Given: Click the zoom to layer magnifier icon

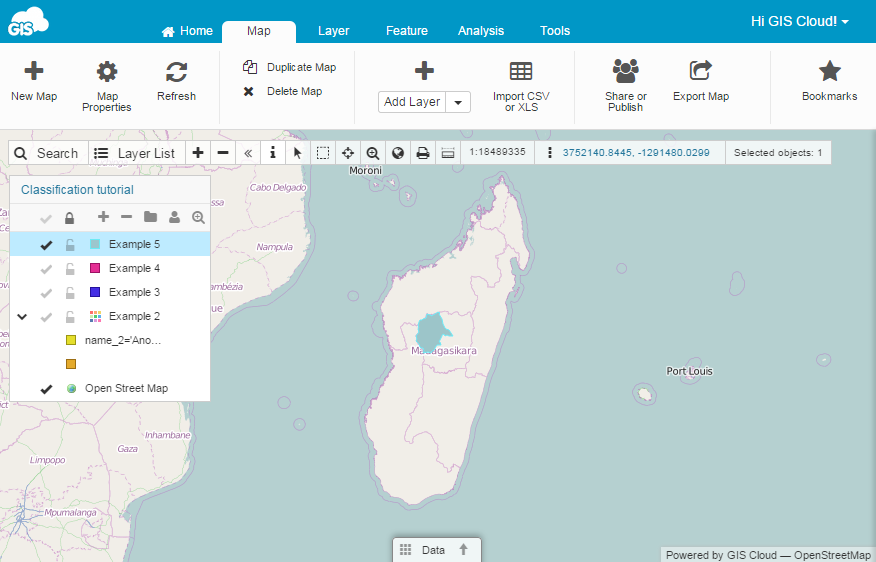Looking at the screenshot, I should (198, 217).
